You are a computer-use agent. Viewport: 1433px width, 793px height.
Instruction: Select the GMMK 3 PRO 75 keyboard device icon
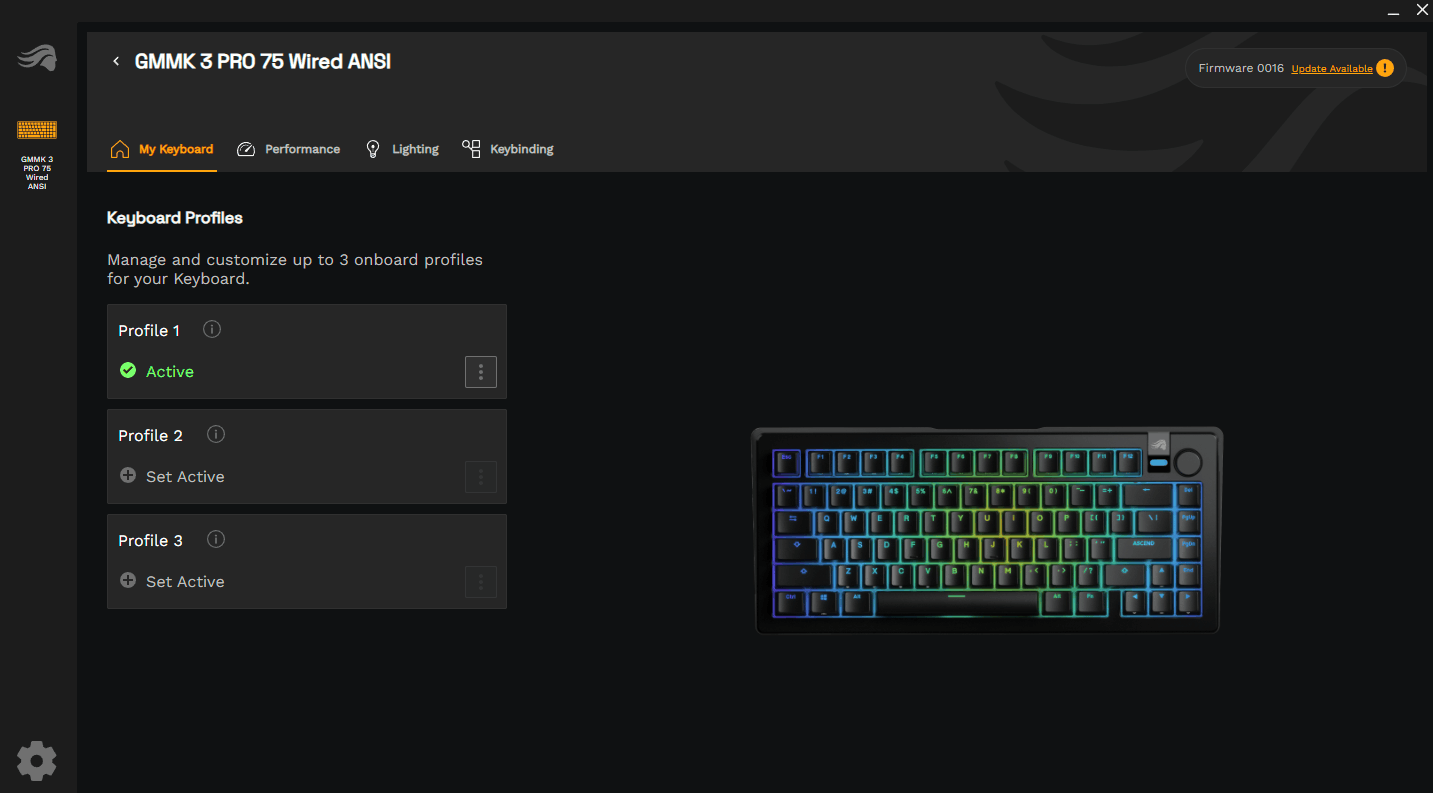click(x=37, y=130)
